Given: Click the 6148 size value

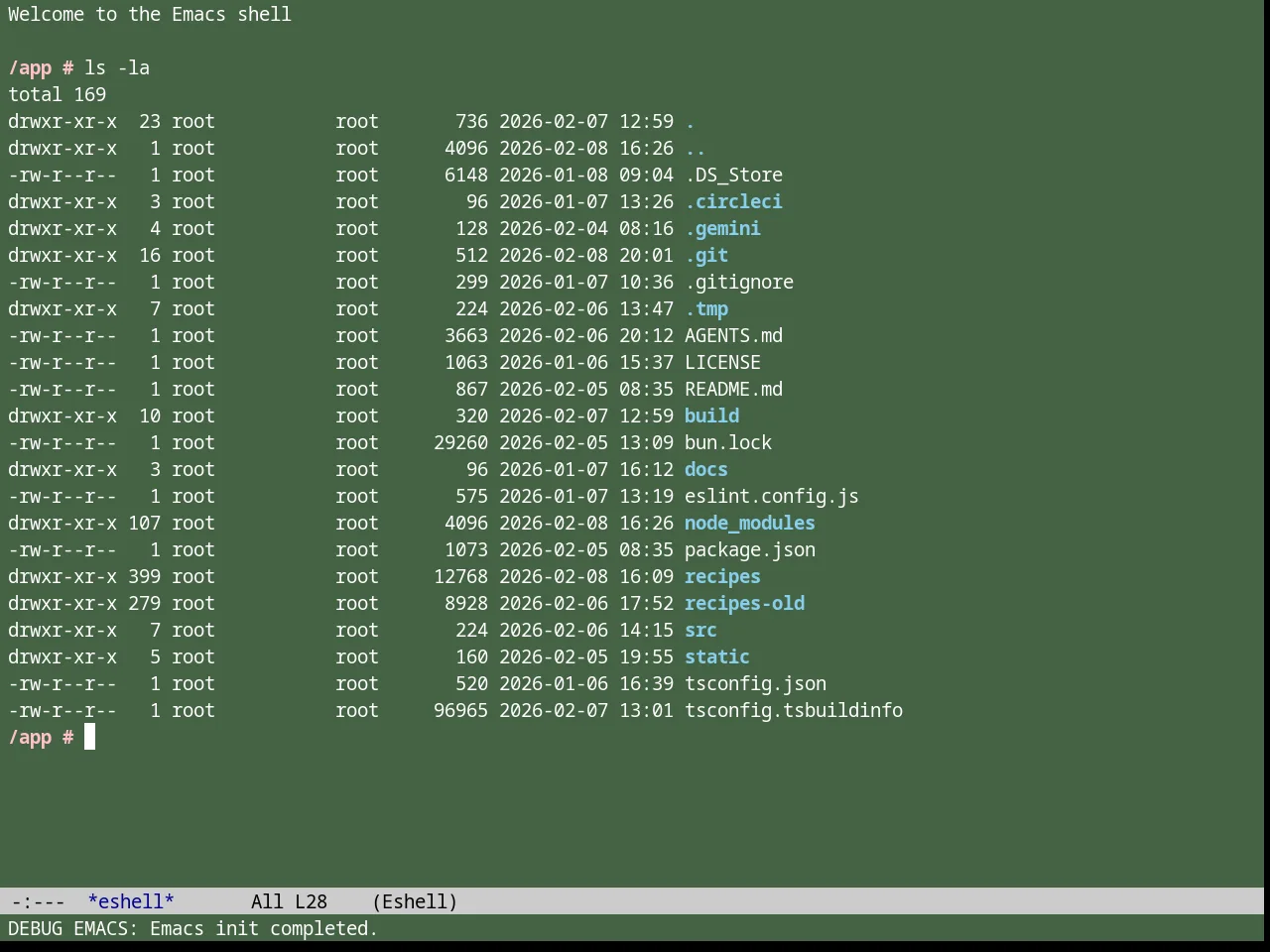Looking at the screenshot, I should [x=466, y=175].
